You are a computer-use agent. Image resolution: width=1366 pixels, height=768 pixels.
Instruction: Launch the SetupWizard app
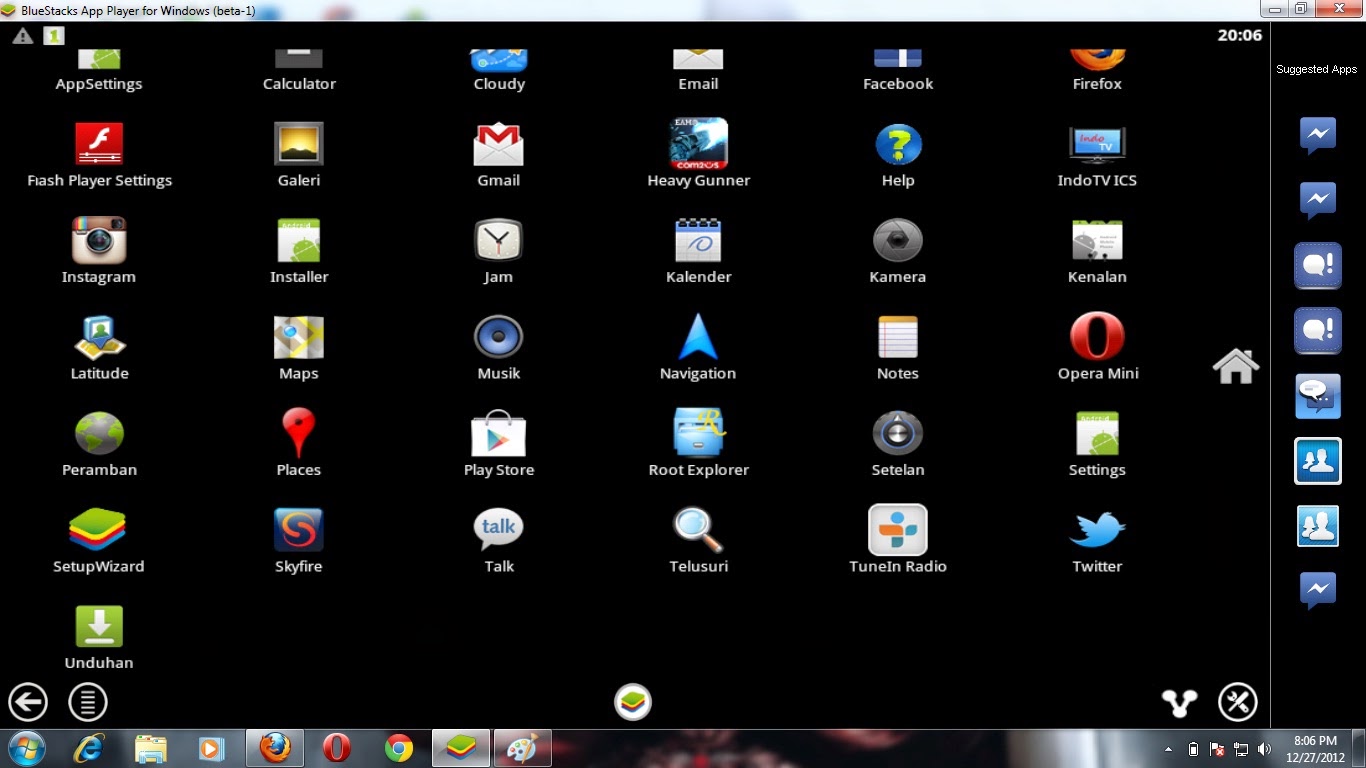click(x=98, y=530)
